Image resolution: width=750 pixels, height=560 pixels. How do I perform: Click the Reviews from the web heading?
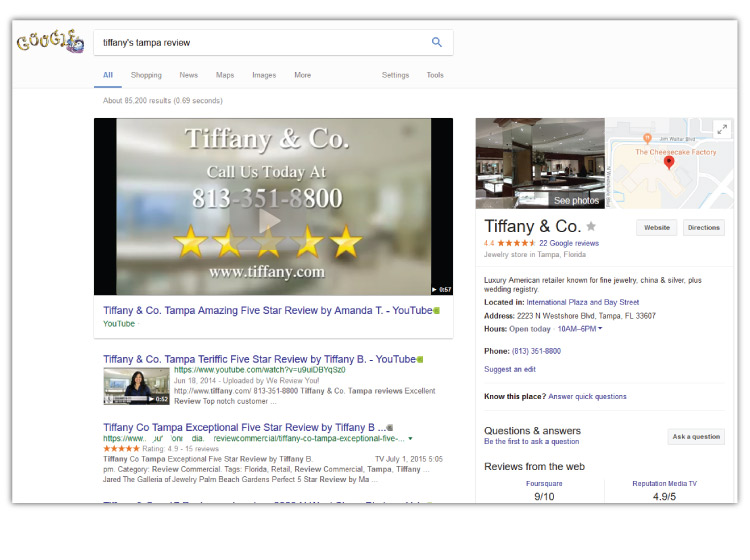point(534,467)
